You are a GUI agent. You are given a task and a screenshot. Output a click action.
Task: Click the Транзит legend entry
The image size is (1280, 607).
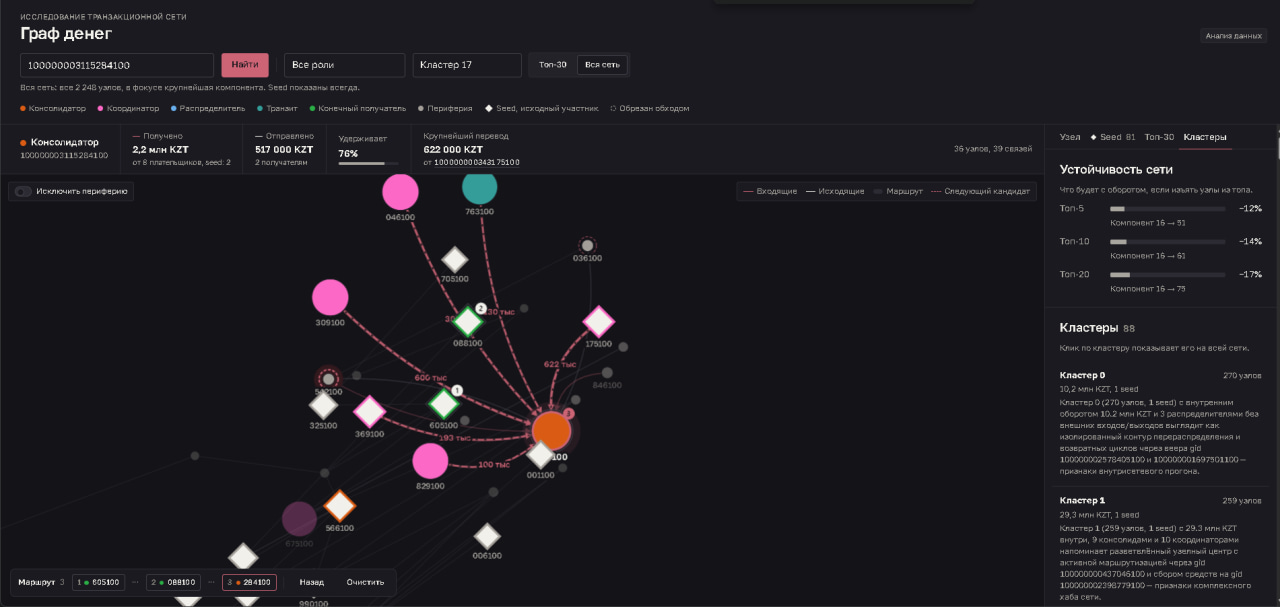coord(277,108)
